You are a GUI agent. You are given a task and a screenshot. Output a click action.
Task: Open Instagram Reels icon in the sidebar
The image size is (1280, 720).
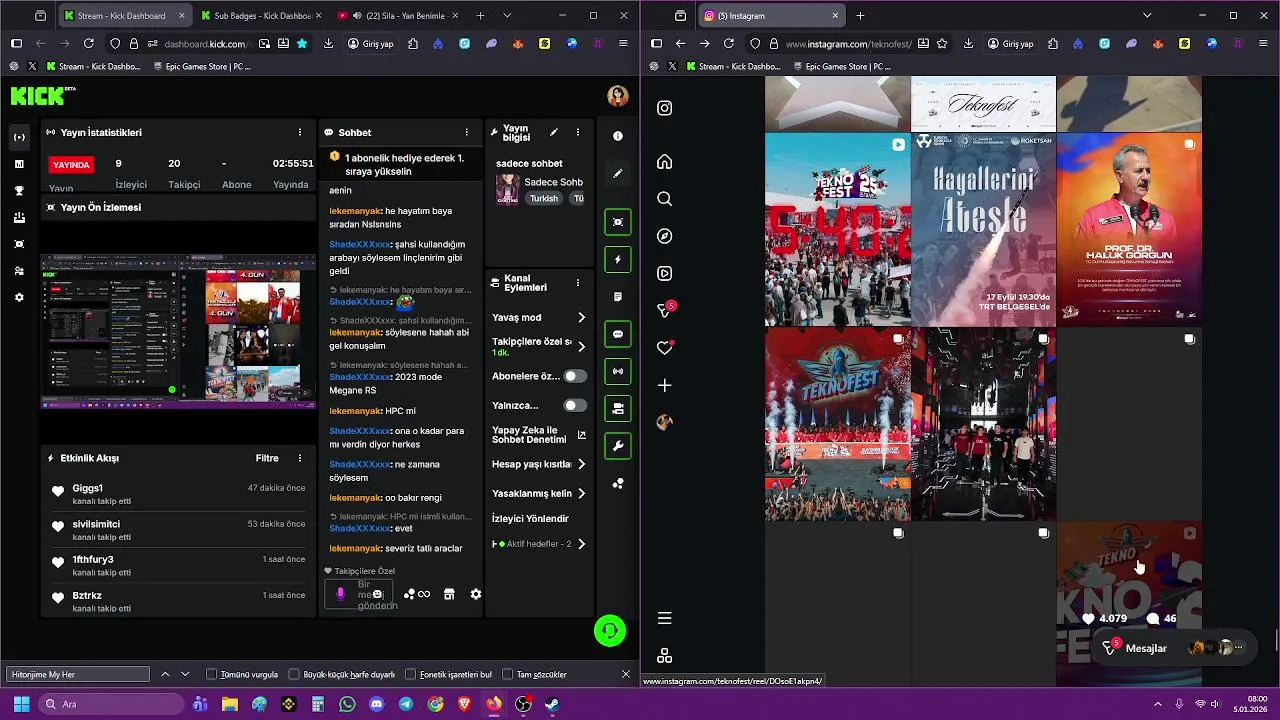click(x=664, y=273)
